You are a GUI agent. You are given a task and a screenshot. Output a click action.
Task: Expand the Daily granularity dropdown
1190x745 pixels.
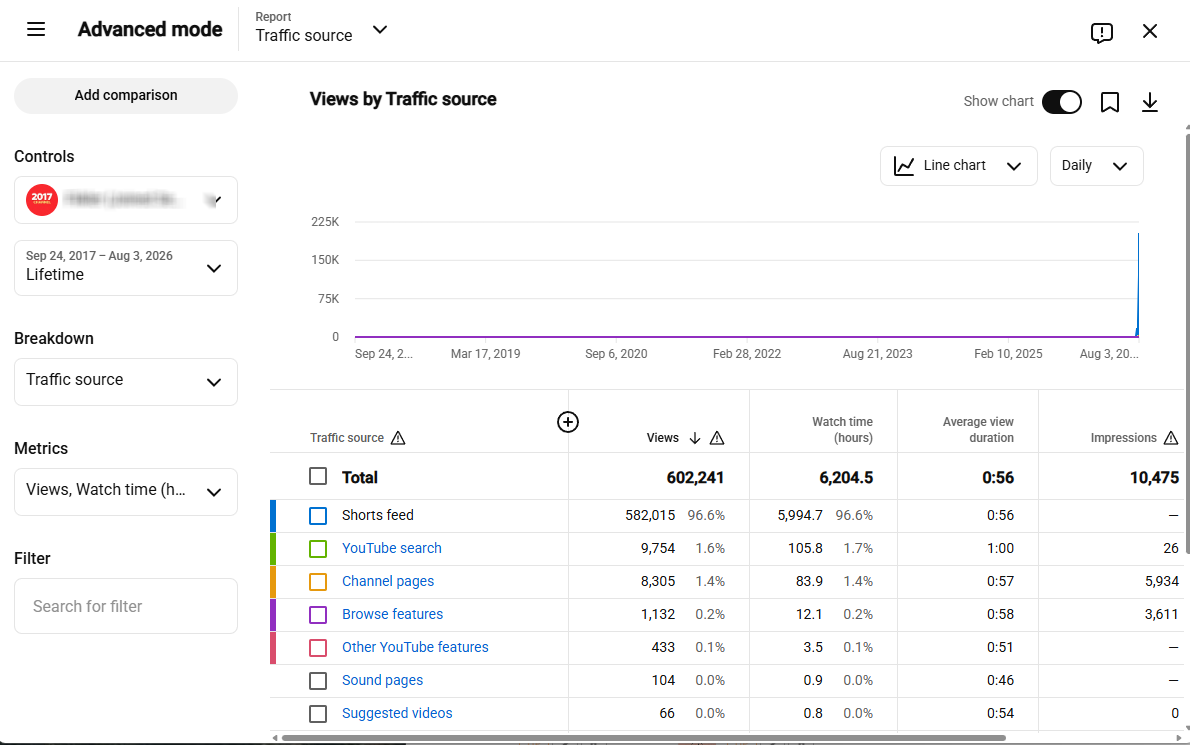[1096, 166]
